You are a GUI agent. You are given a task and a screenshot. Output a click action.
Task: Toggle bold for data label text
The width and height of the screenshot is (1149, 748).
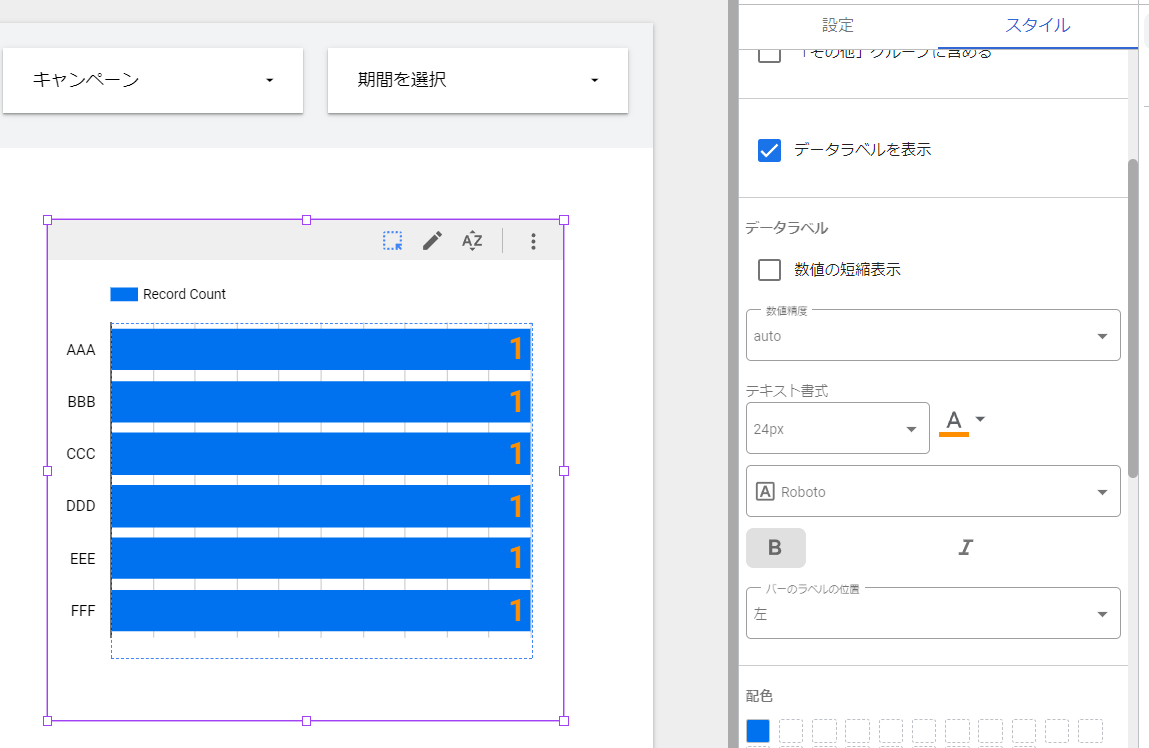(x=775, y=547)
